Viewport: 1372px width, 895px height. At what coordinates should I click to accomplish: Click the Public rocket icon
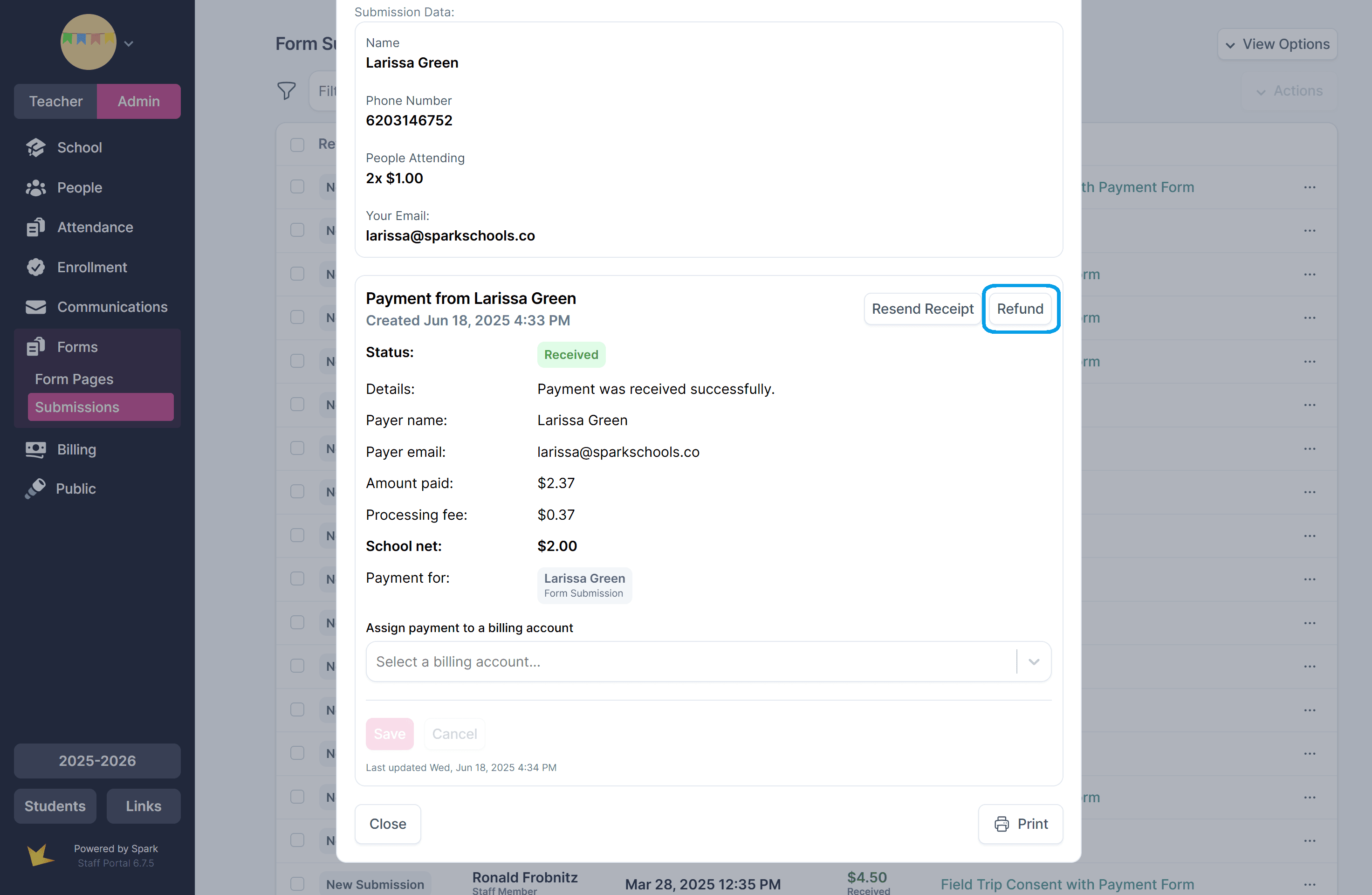point(36,489)
